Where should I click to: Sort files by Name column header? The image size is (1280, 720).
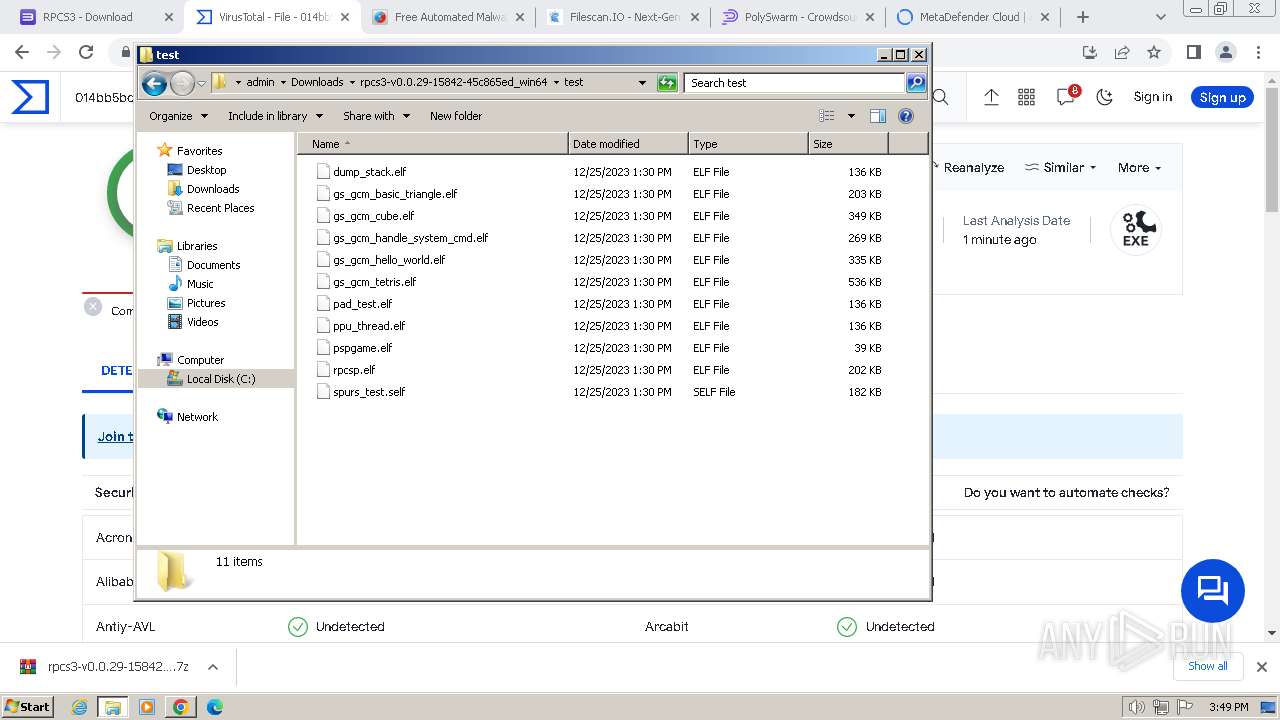(x=432, y=144)
